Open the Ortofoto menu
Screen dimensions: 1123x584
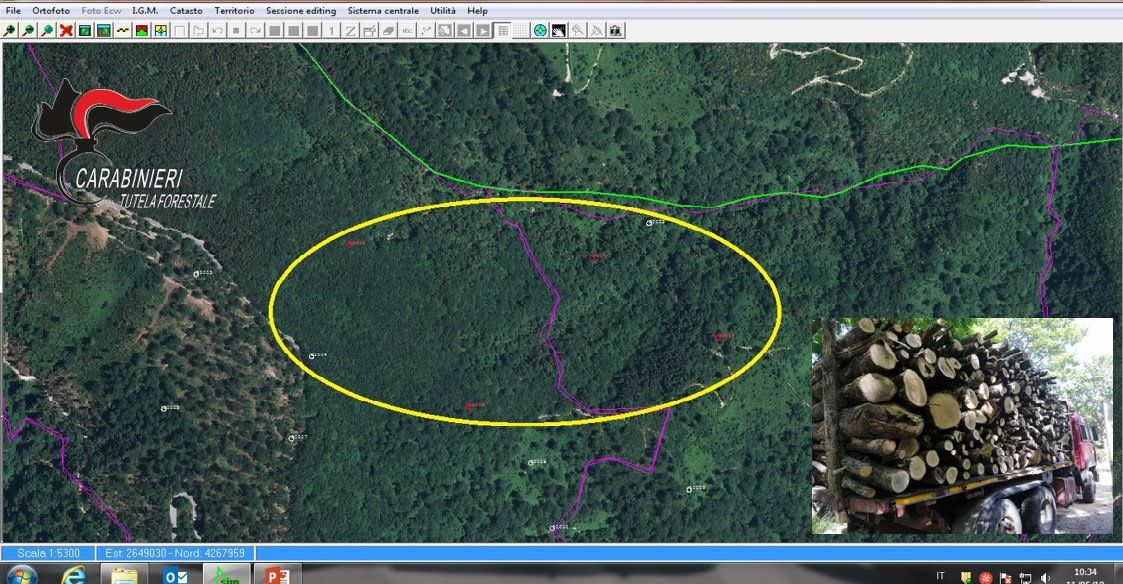[x=51, y=10]
